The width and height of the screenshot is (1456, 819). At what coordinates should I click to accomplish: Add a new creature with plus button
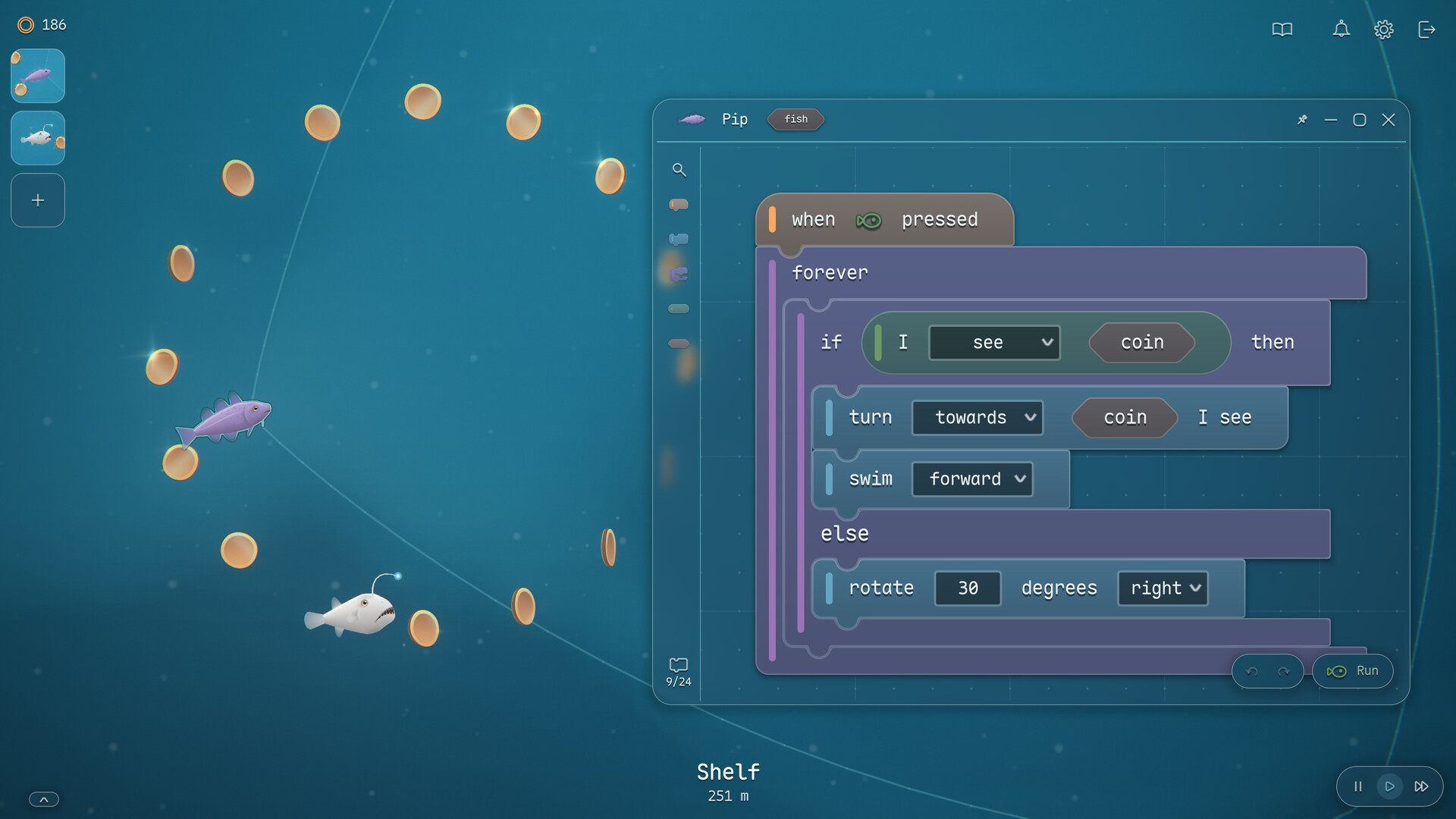38,200
